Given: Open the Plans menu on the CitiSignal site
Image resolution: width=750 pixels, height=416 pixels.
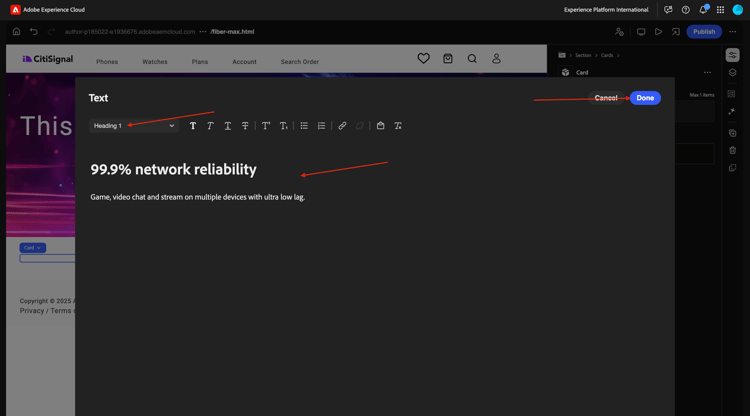Looking at the screenshot, I should (x=199, y=62).
